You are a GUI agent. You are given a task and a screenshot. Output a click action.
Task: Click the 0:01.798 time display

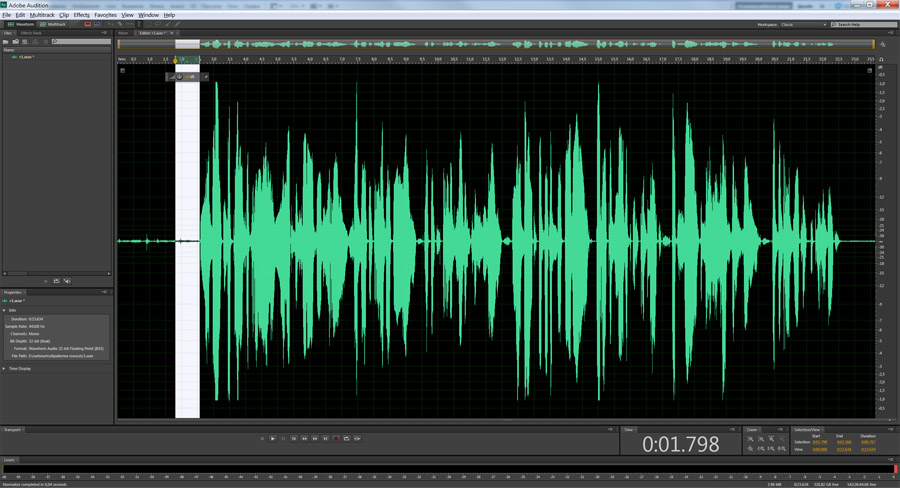(680, 444)
